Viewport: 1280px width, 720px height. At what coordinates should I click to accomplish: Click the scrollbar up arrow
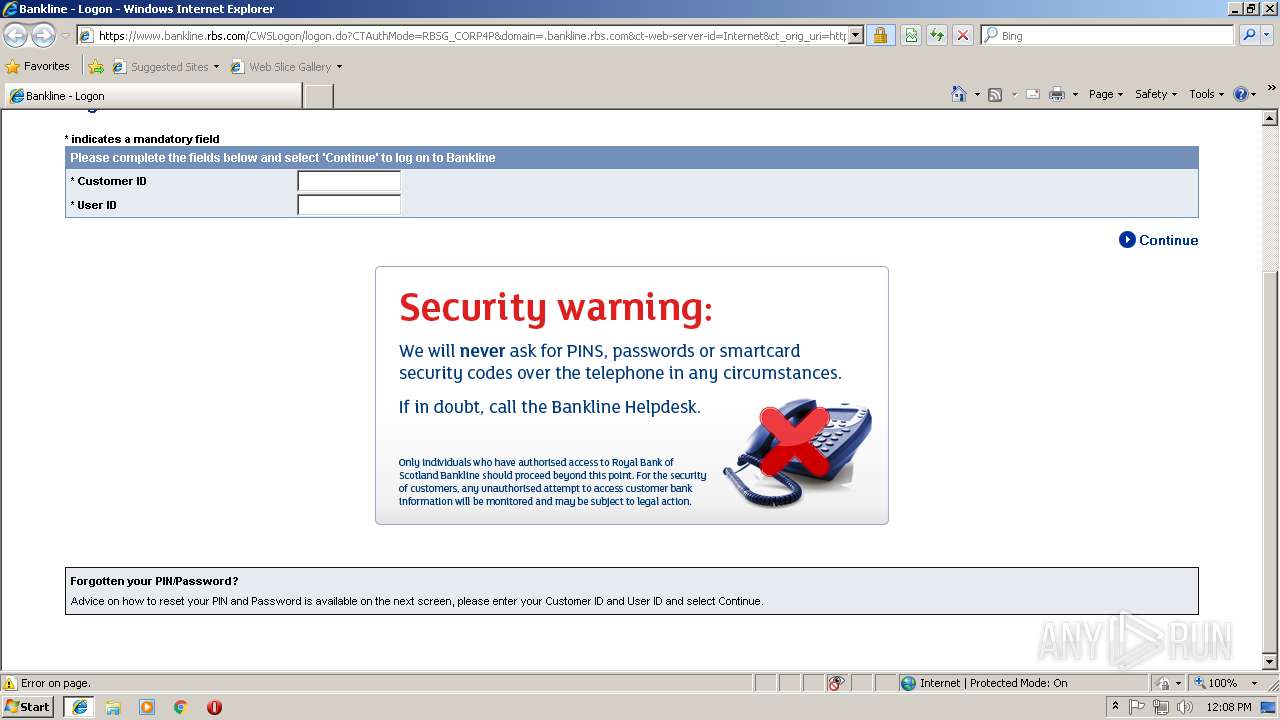pos(1270,118)
